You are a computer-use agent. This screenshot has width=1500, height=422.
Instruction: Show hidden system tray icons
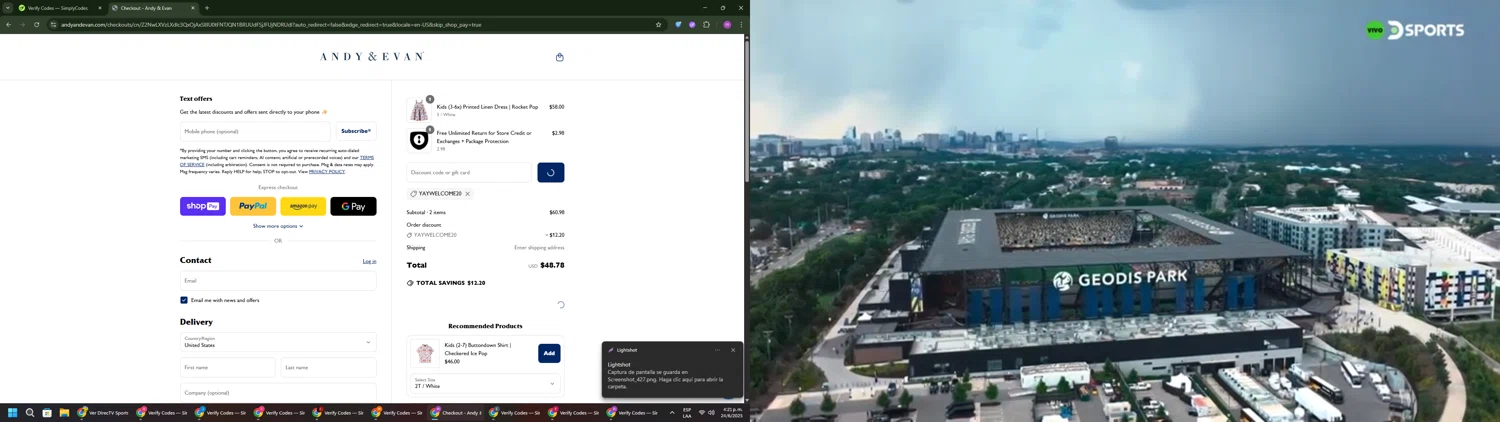click(x=672, y=413)
